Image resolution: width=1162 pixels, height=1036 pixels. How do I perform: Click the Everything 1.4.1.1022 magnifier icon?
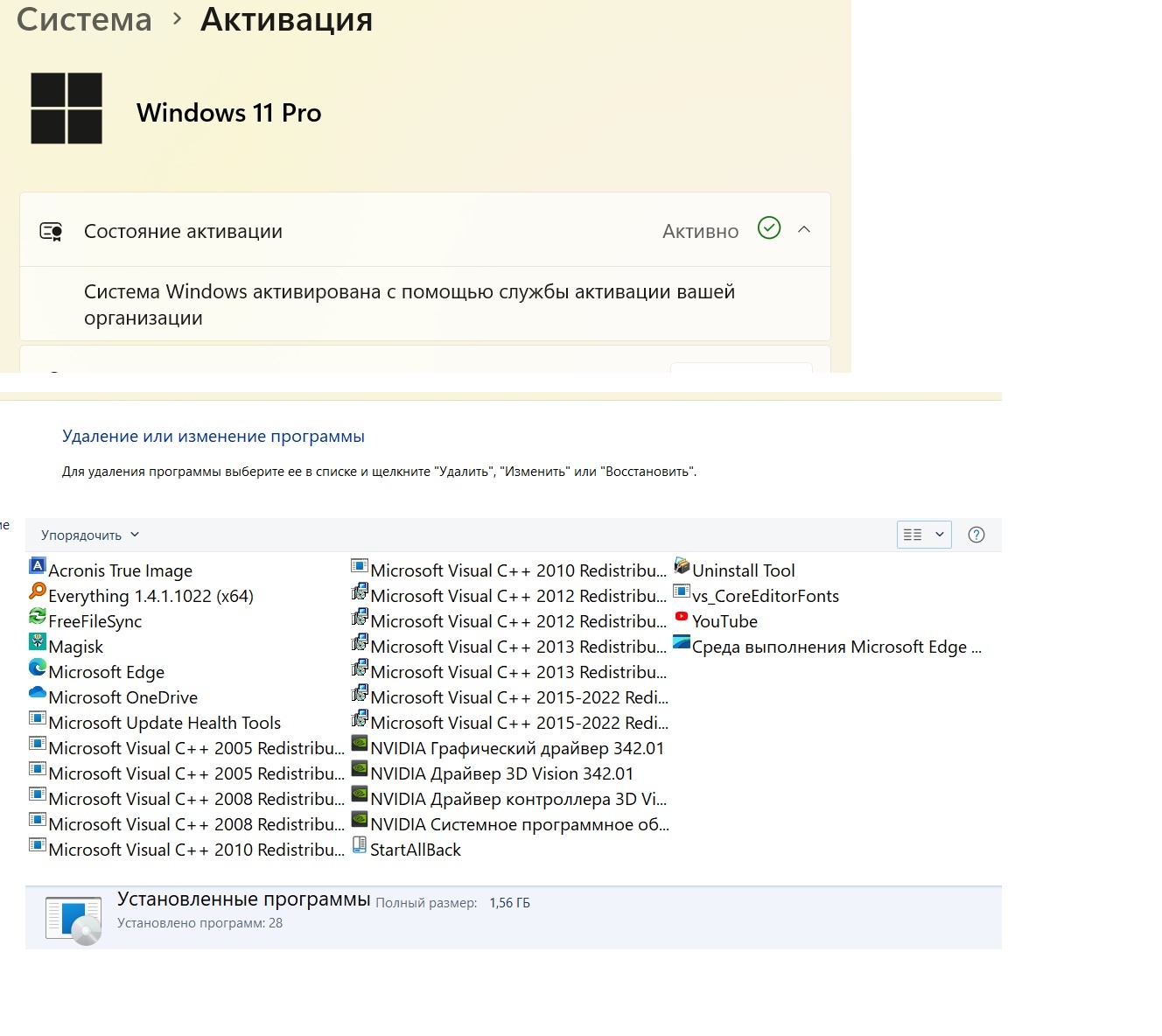[38, 591]
